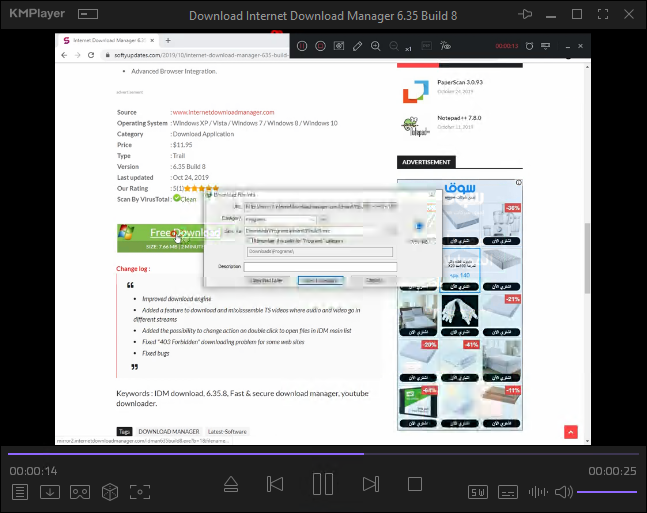Image resolution: width=647 pixels, height=513 pixels.
Task: Open the Notepad++ 7.8.0 article link
Action: [x=459, y=118]
